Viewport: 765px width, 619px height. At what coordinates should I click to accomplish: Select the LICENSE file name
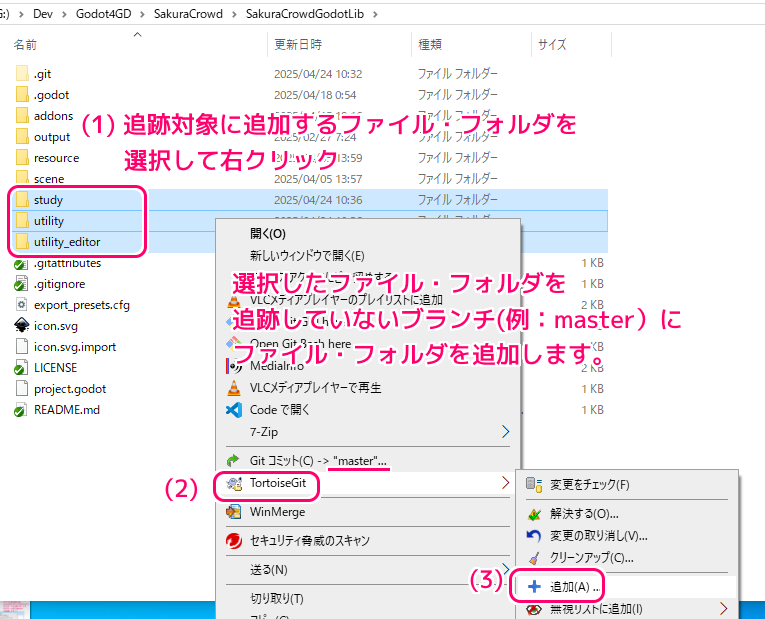pos(56,368)
